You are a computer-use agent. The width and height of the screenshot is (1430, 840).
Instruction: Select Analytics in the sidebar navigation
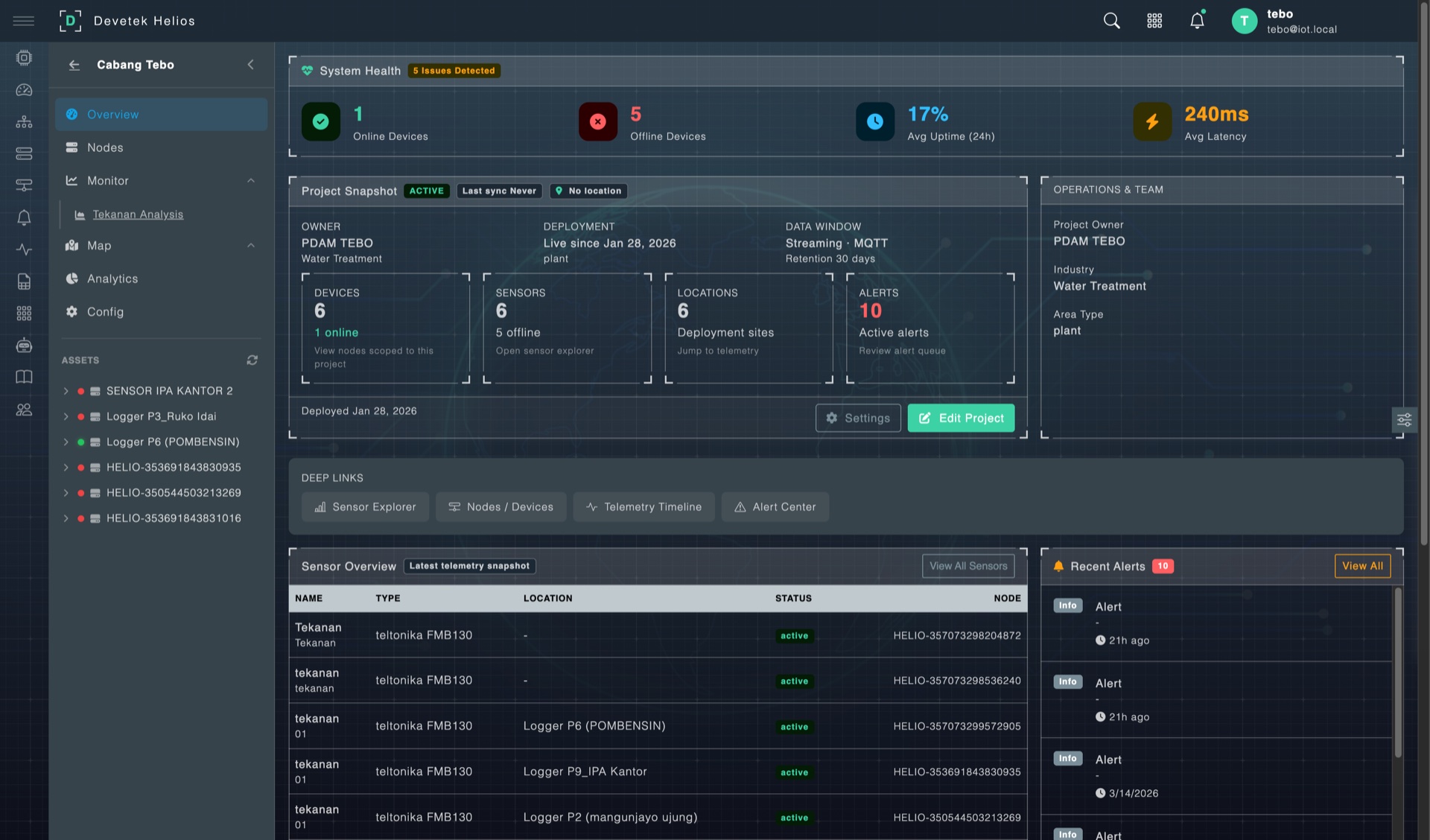[112, 279]
